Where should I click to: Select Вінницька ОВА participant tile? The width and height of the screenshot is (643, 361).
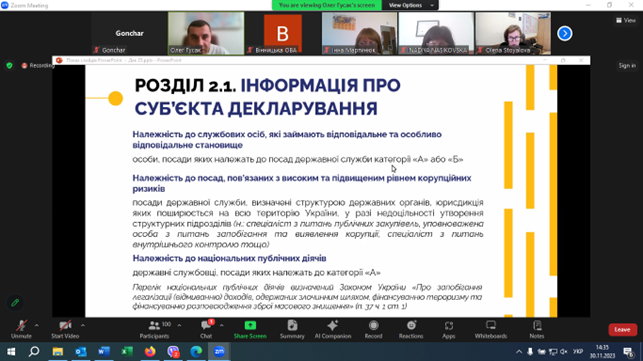[x=283, y=33]
